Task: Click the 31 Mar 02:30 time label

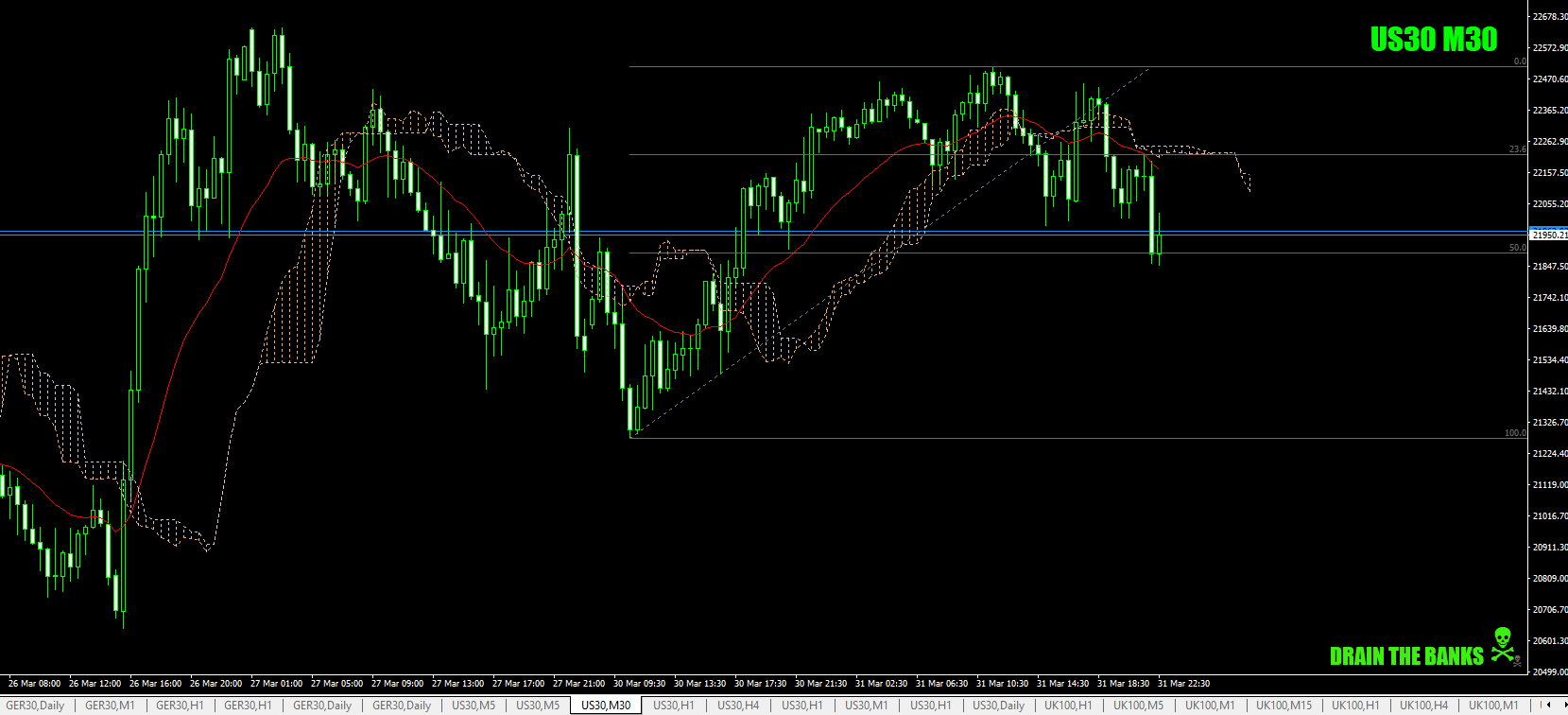Action: point(881,684)
